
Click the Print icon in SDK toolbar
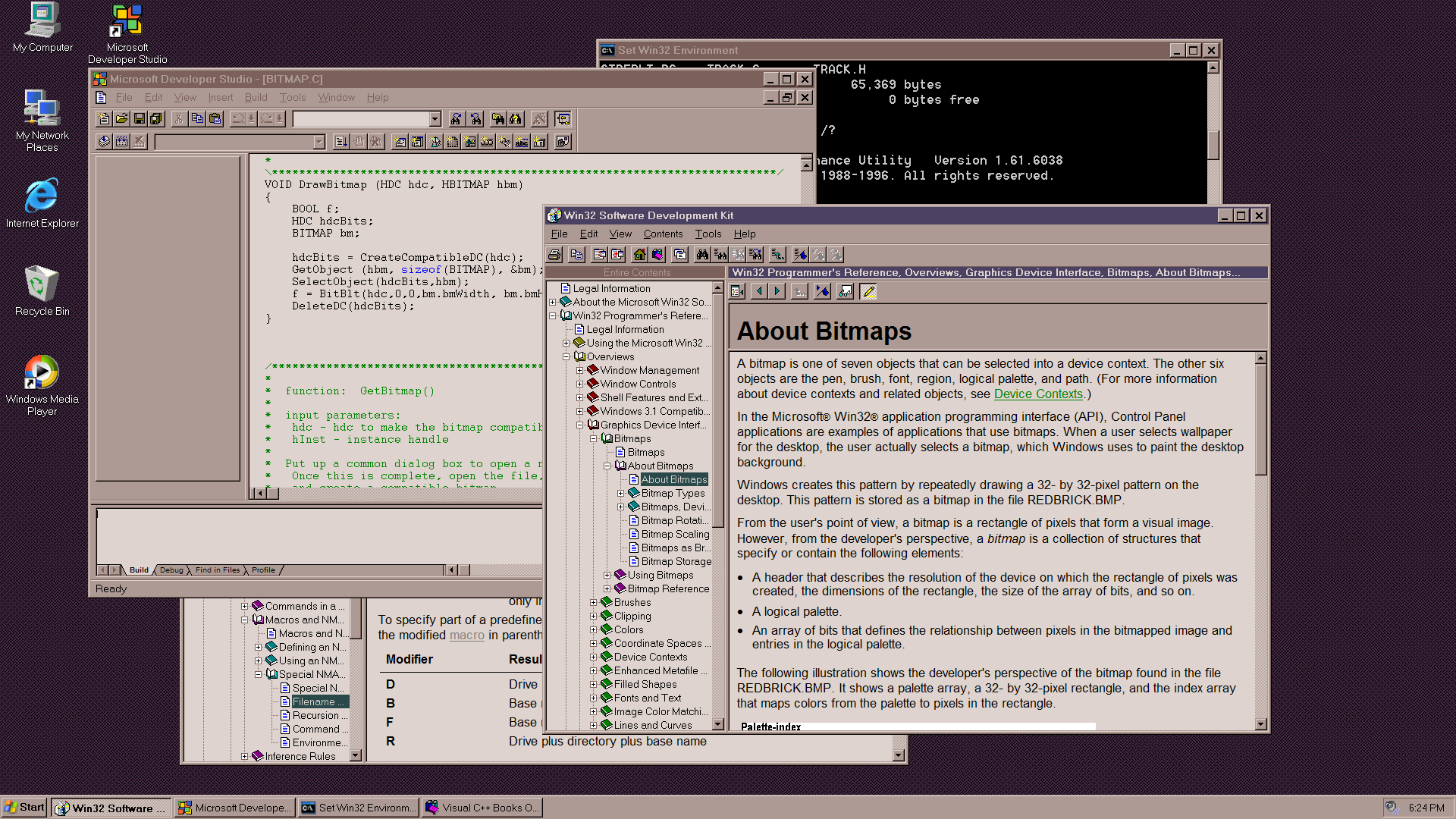[x=554, y=255]
